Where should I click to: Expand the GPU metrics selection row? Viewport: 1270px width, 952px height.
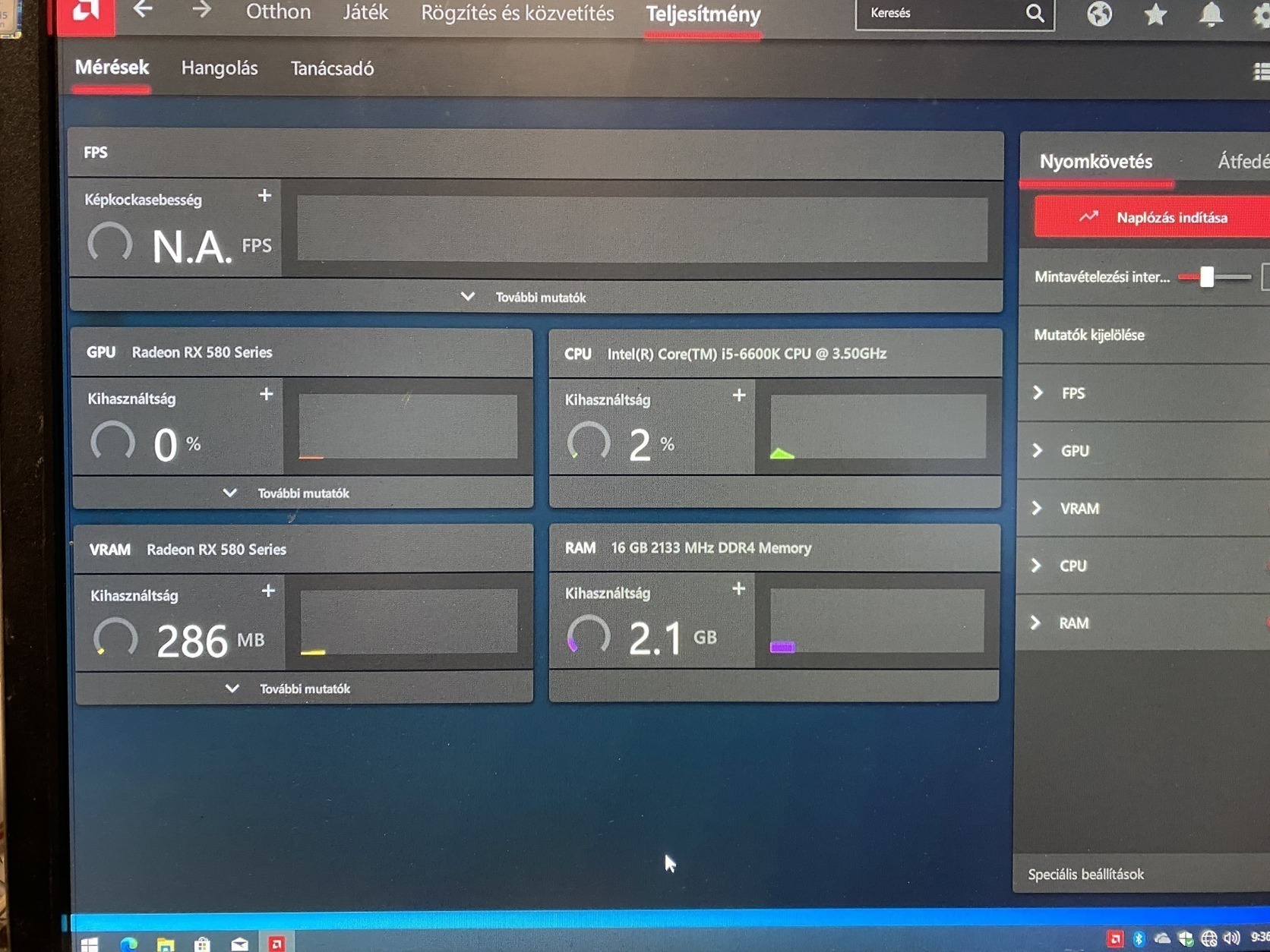click(1145, 451)
